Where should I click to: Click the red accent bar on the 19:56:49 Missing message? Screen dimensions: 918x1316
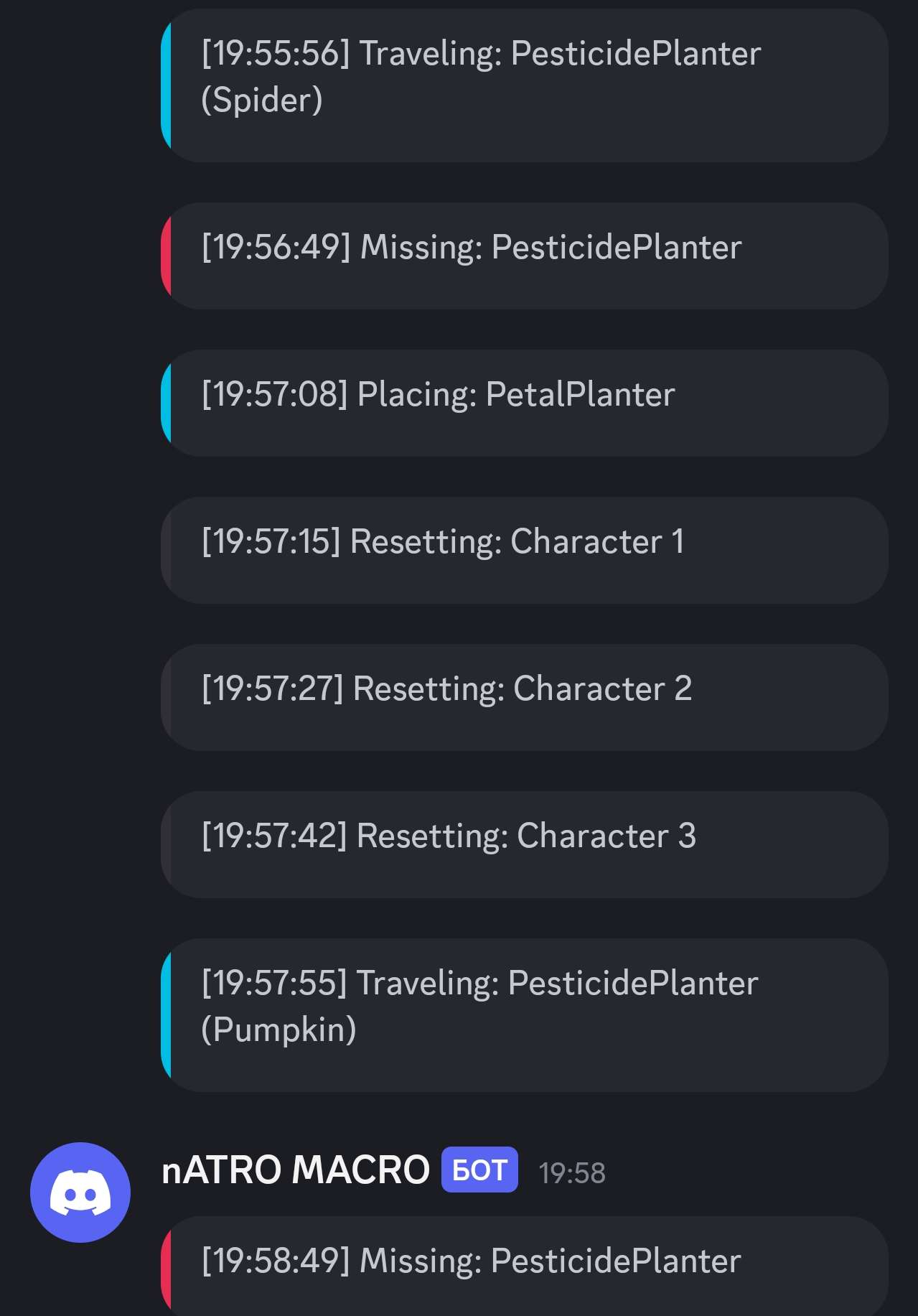tap(168, 256)
